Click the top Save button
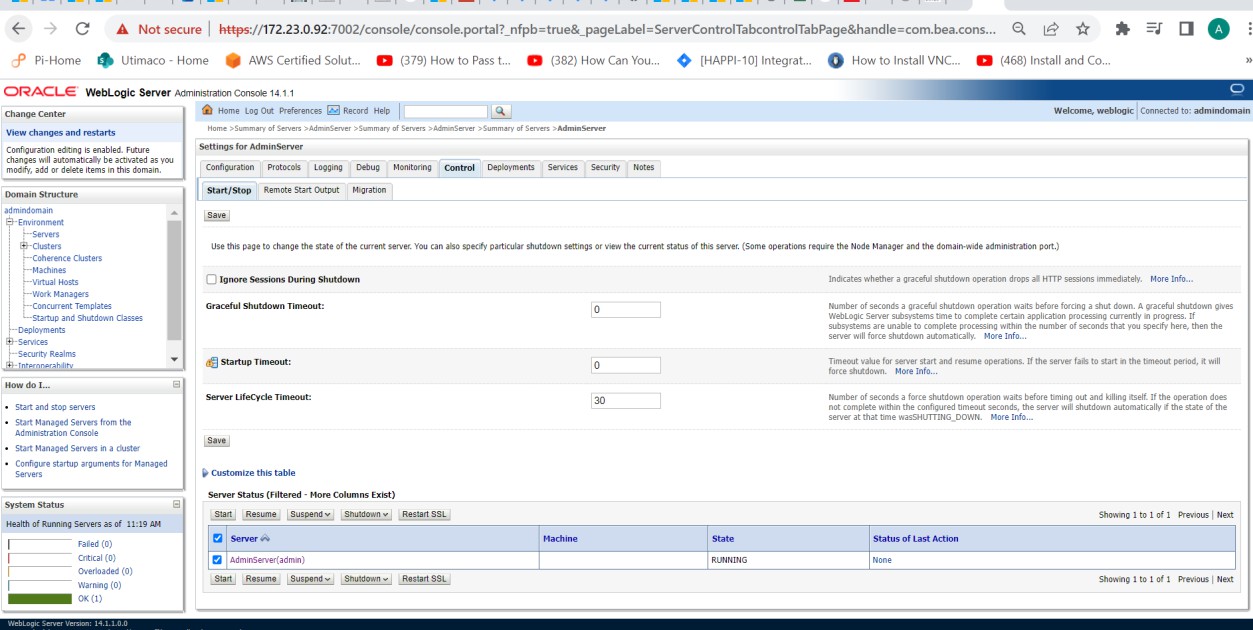 [x=216, y=215]
